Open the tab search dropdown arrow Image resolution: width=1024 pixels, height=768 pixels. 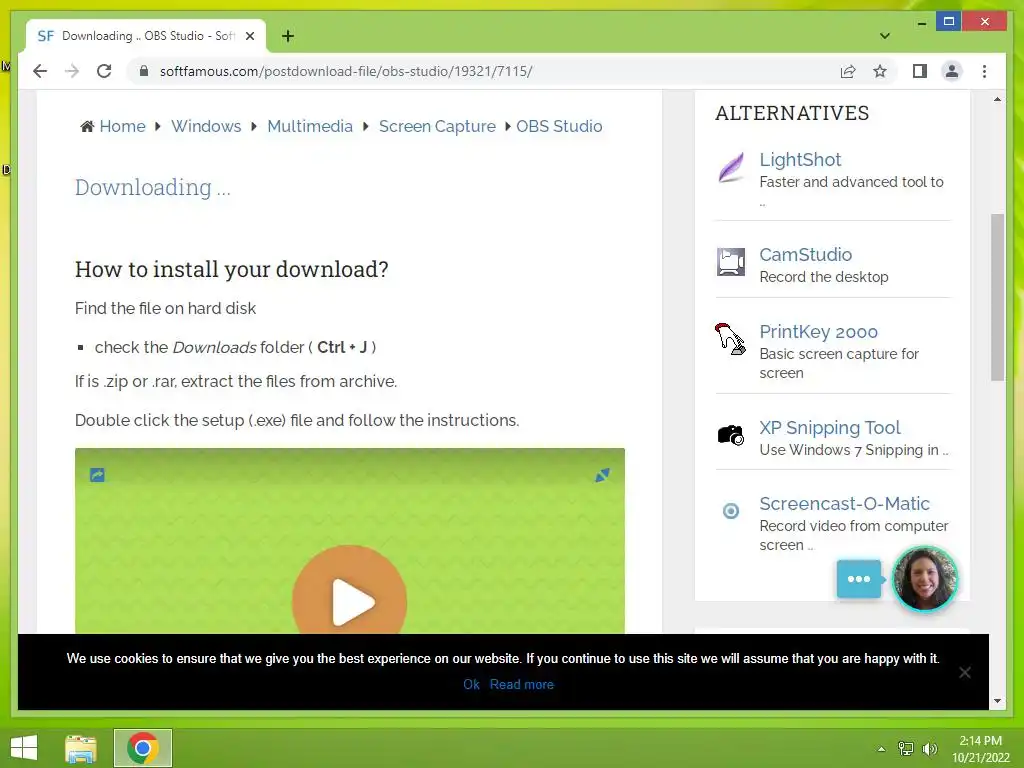884,36
